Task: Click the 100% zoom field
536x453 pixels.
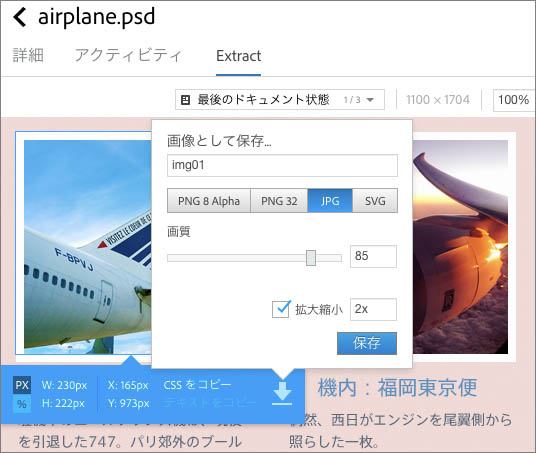Action: 513,100
